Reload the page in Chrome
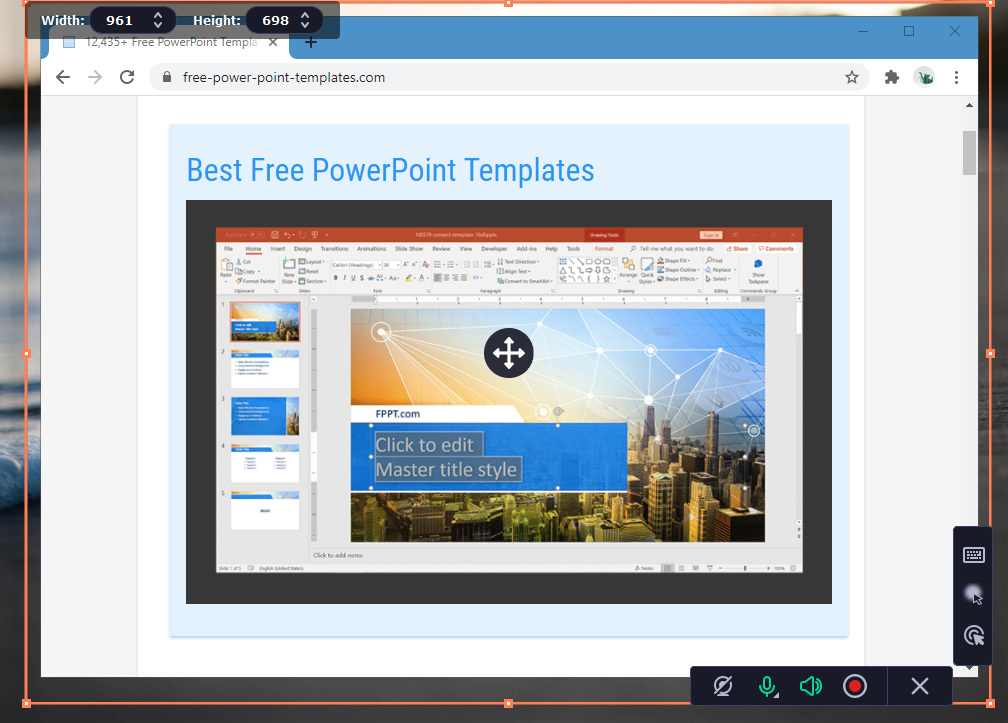 click(x=127, y=77)
